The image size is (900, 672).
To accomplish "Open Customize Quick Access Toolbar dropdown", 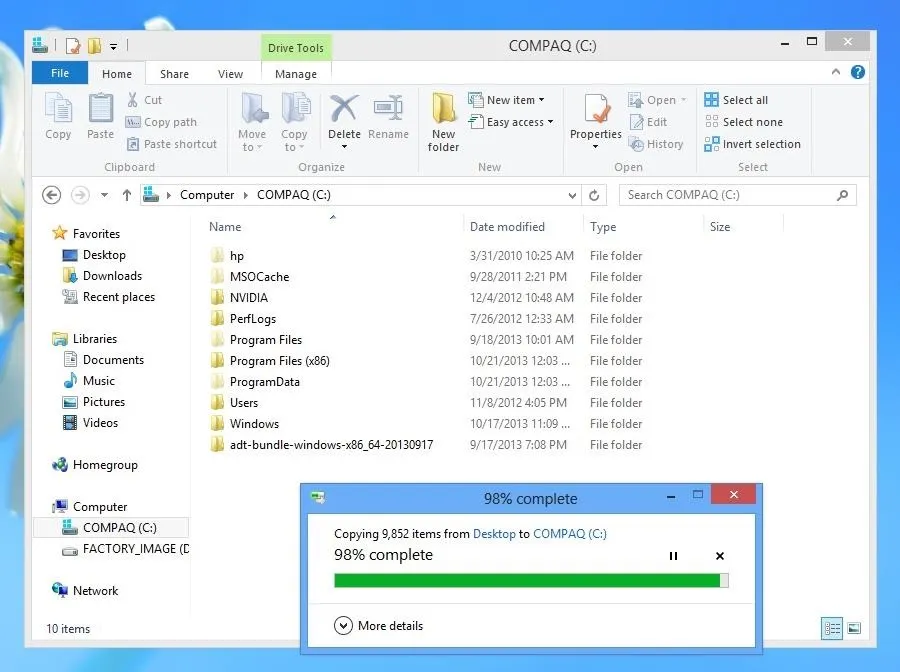I will pyautogui.click(x=114, y=46).
